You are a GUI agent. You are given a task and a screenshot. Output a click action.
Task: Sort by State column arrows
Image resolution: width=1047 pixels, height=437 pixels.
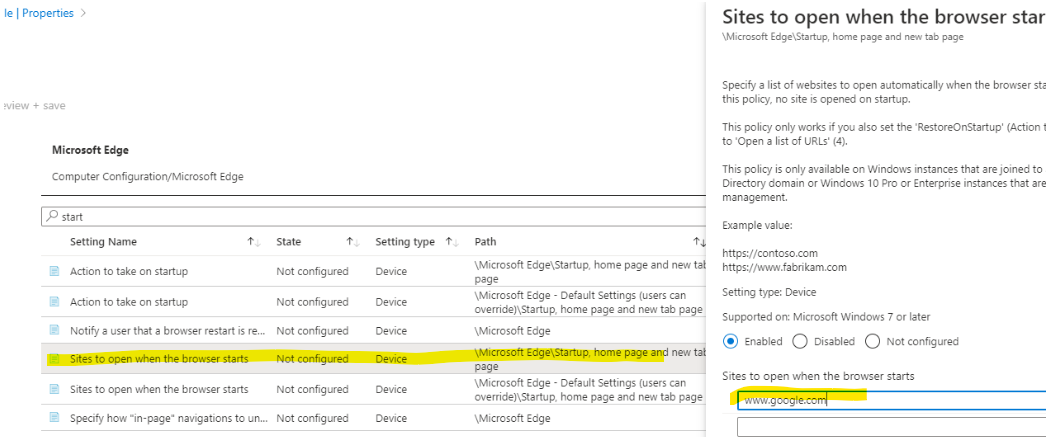(353, 242)
